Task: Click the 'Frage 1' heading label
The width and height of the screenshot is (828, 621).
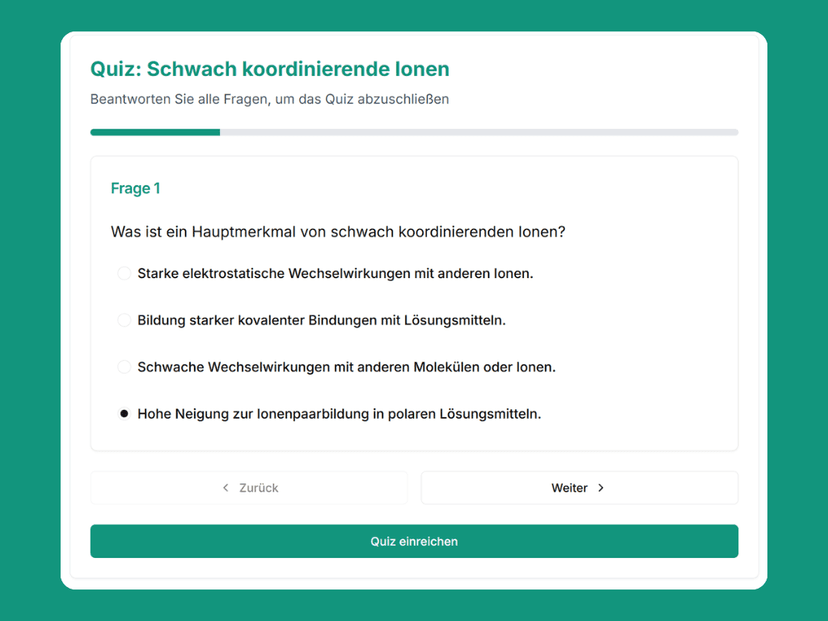Action: 135,188
